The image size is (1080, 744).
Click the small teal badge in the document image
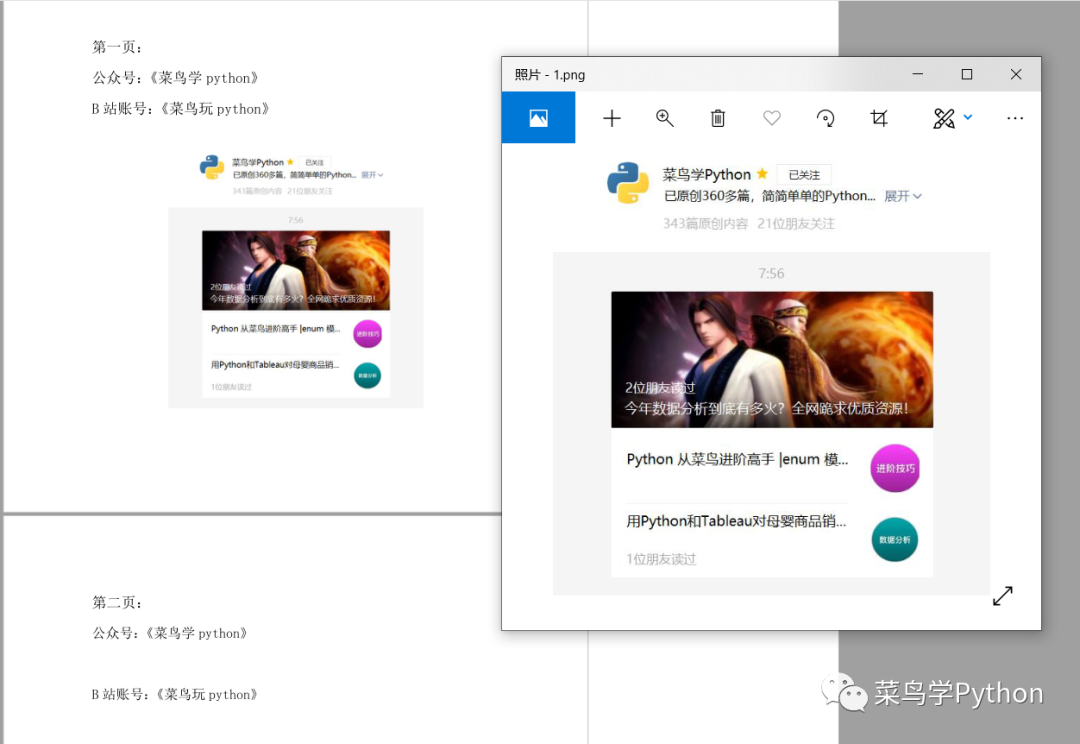[367, 375]
